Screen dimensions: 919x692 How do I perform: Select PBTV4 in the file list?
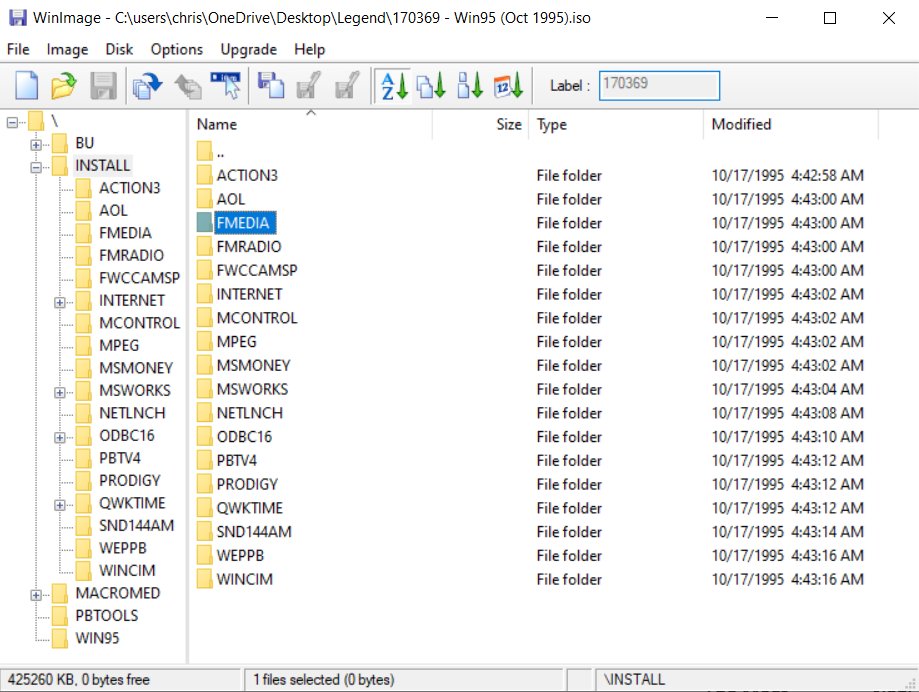point(237,461)
